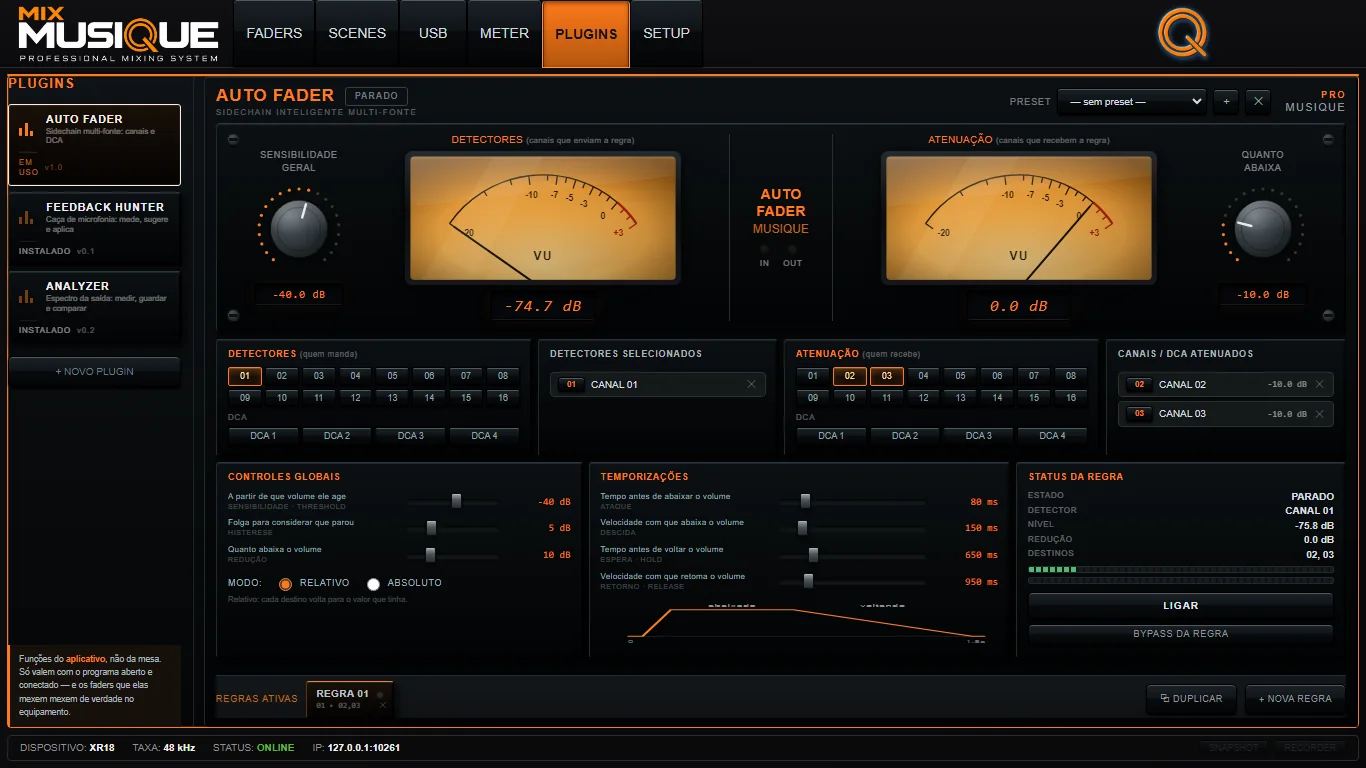The width and height of the screenshot is (1366, 768).
Task: Close the Regra 01 rule tab
Action: pos(382,705)
